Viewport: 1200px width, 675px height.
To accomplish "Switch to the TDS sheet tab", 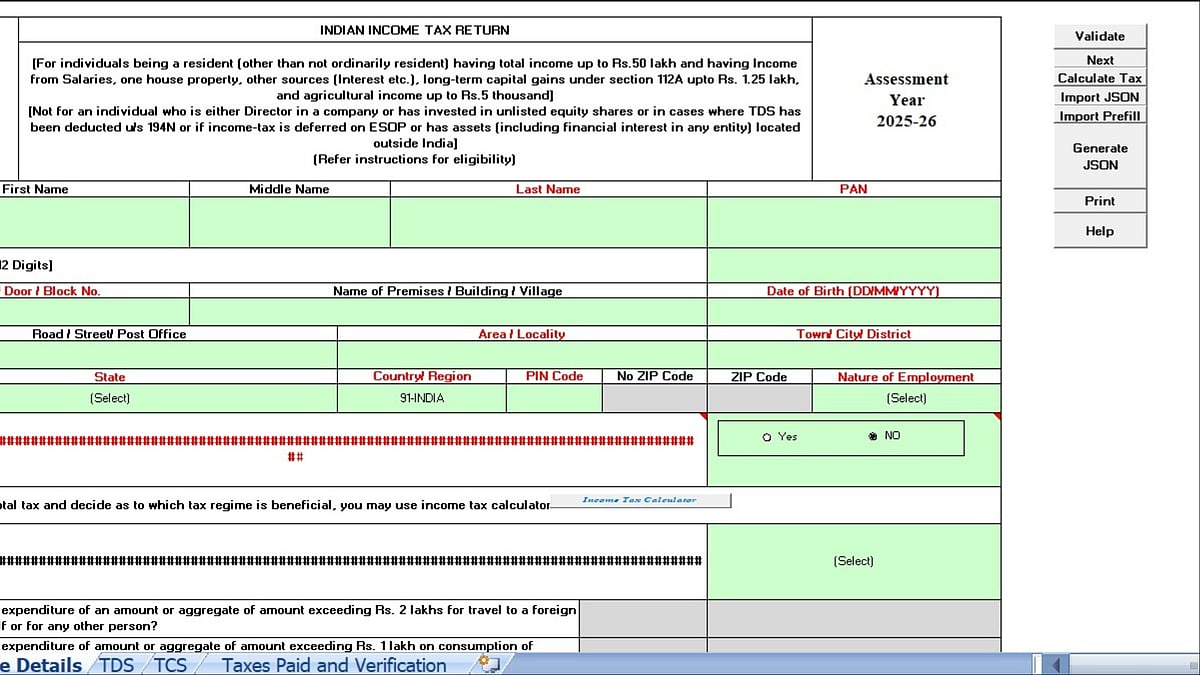I will click(x=117, y=665).
